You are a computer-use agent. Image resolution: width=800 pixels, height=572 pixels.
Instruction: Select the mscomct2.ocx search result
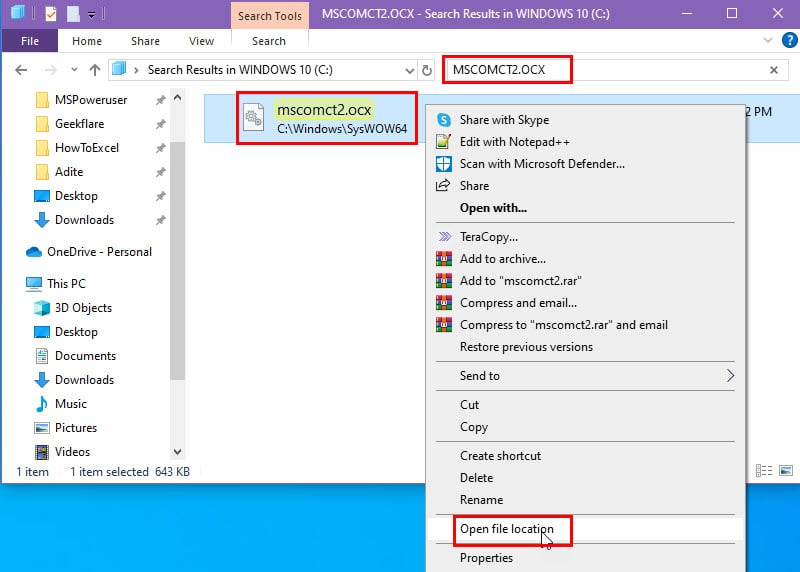pyautogui.click(x=327, y=118)
